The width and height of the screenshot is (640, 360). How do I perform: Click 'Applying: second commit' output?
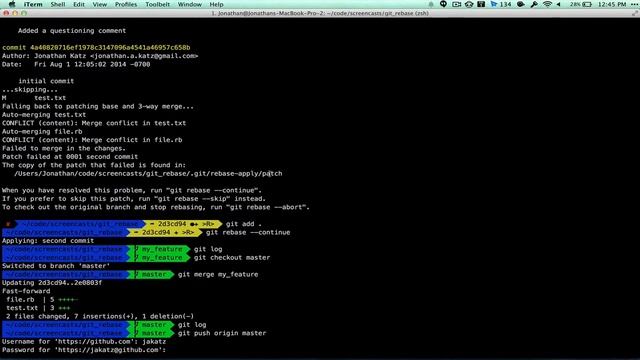(x=48, y=241)
